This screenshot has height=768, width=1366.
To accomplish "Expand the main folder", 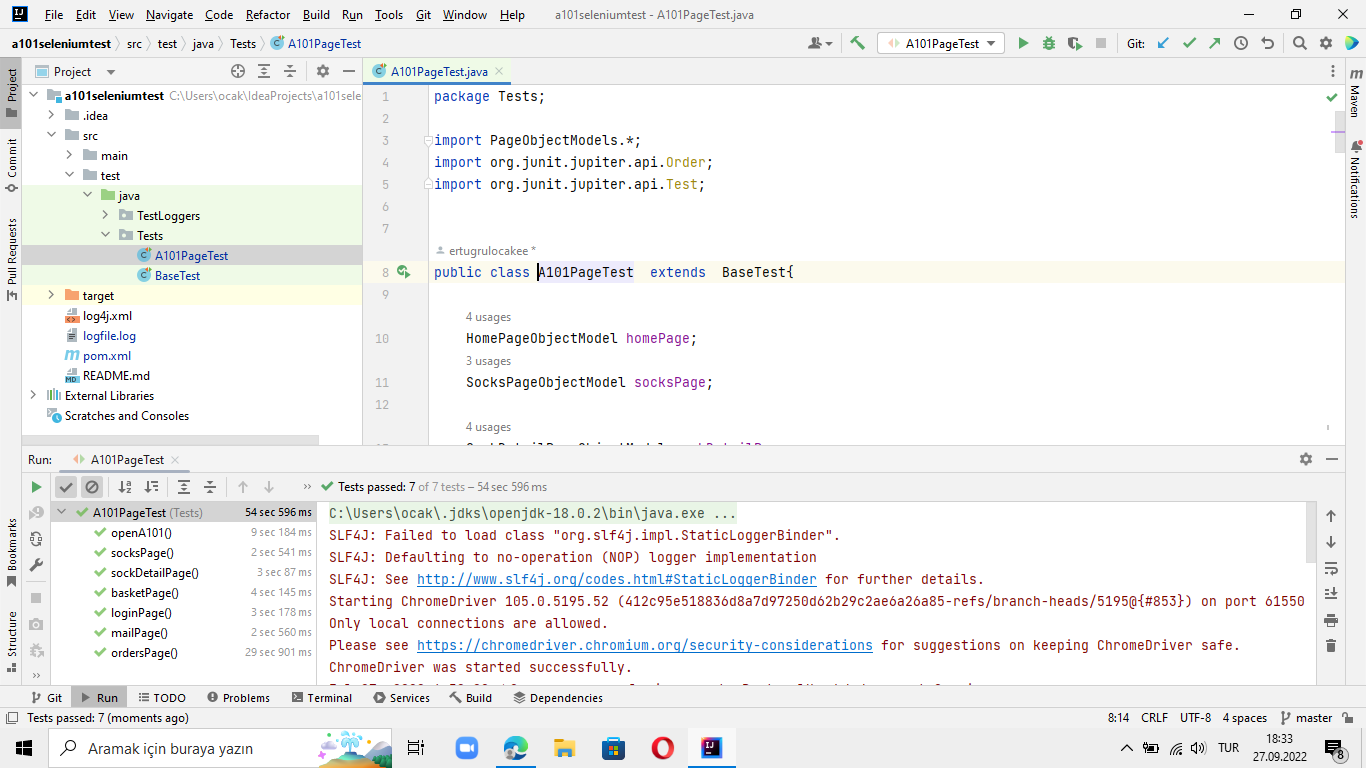I will click(x=69, y=155).
